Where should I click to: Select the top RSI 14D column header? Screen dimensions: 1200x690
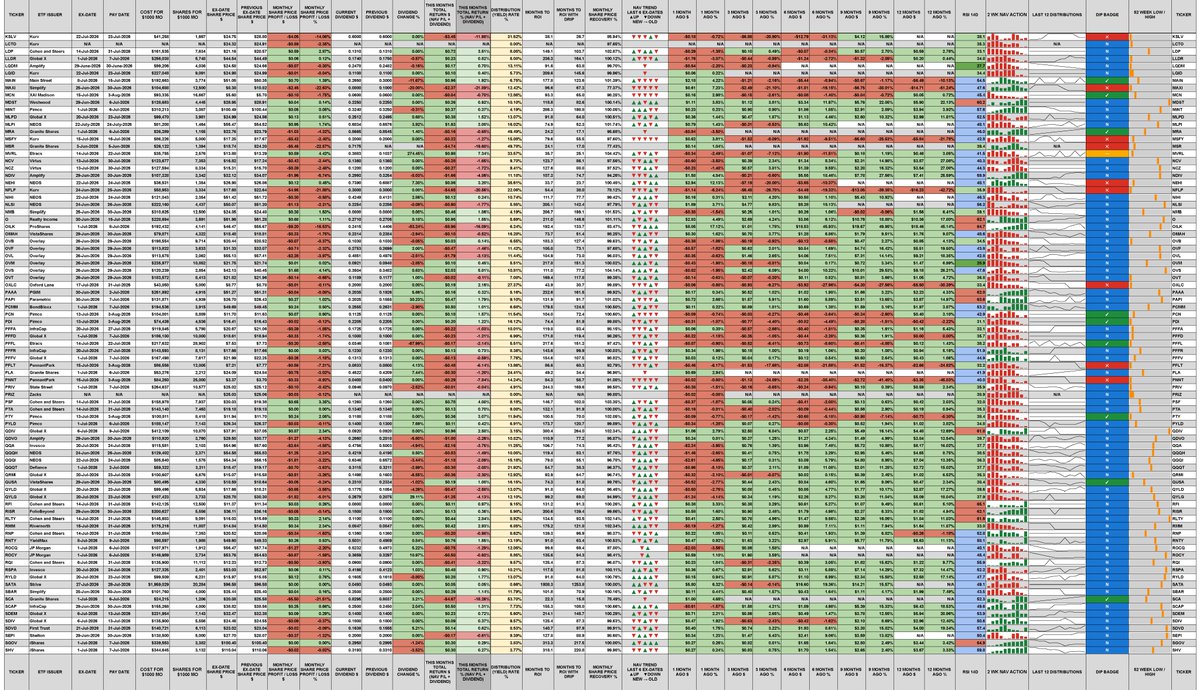[x=970, y=15]
